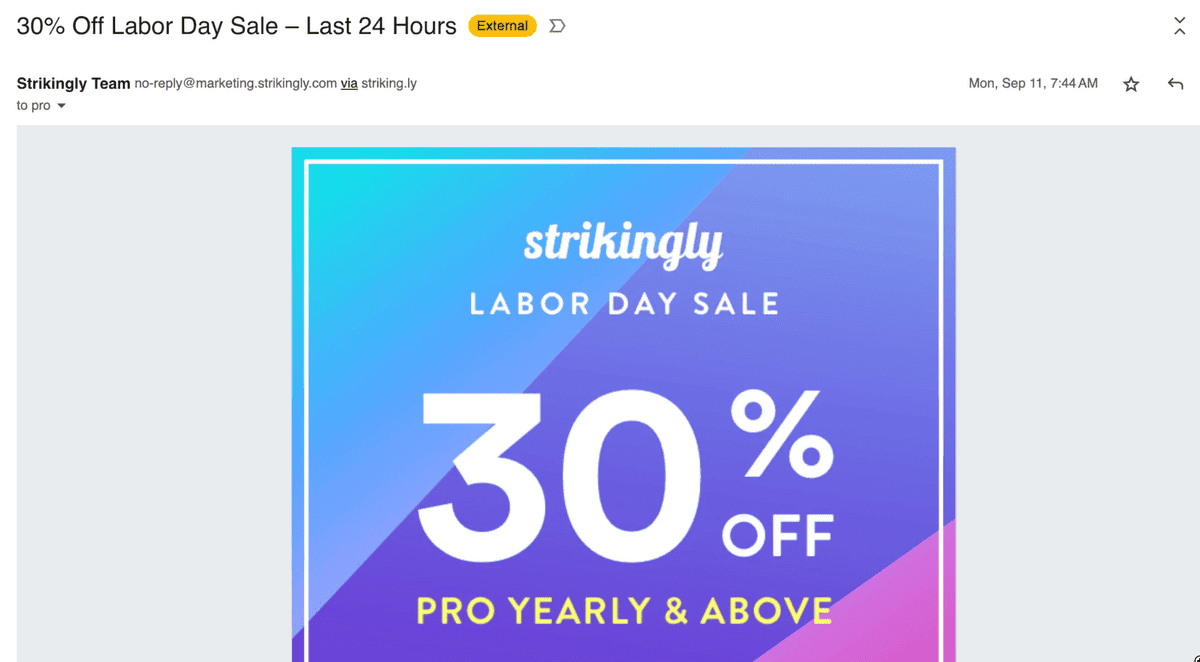
Task: Click the collapse all arrows icon
Action: (x=1180, y=26)
